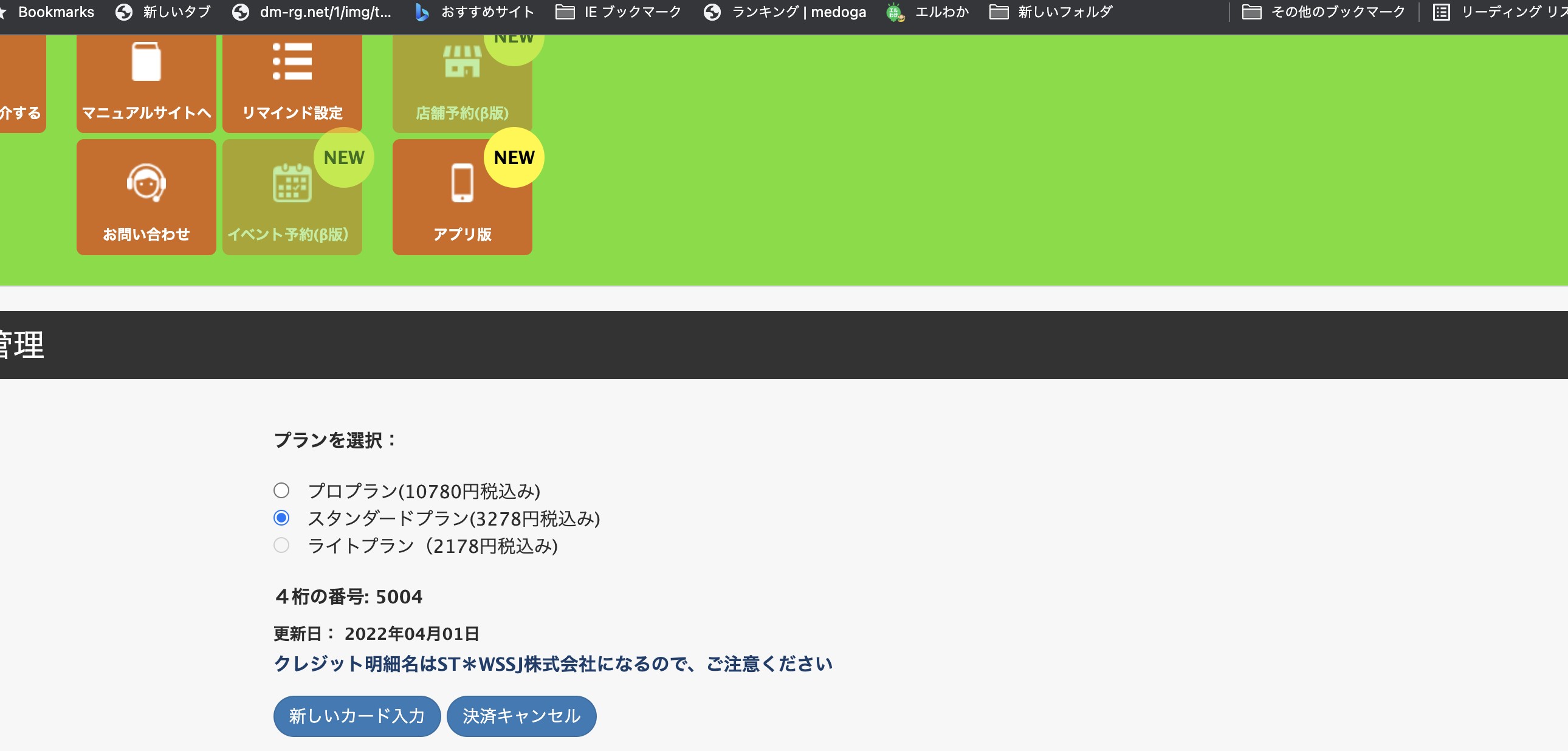Viewport: 1568px width, 751px height.
Task: Click the NEW badge on イベント予約
Action: (344, 157)
